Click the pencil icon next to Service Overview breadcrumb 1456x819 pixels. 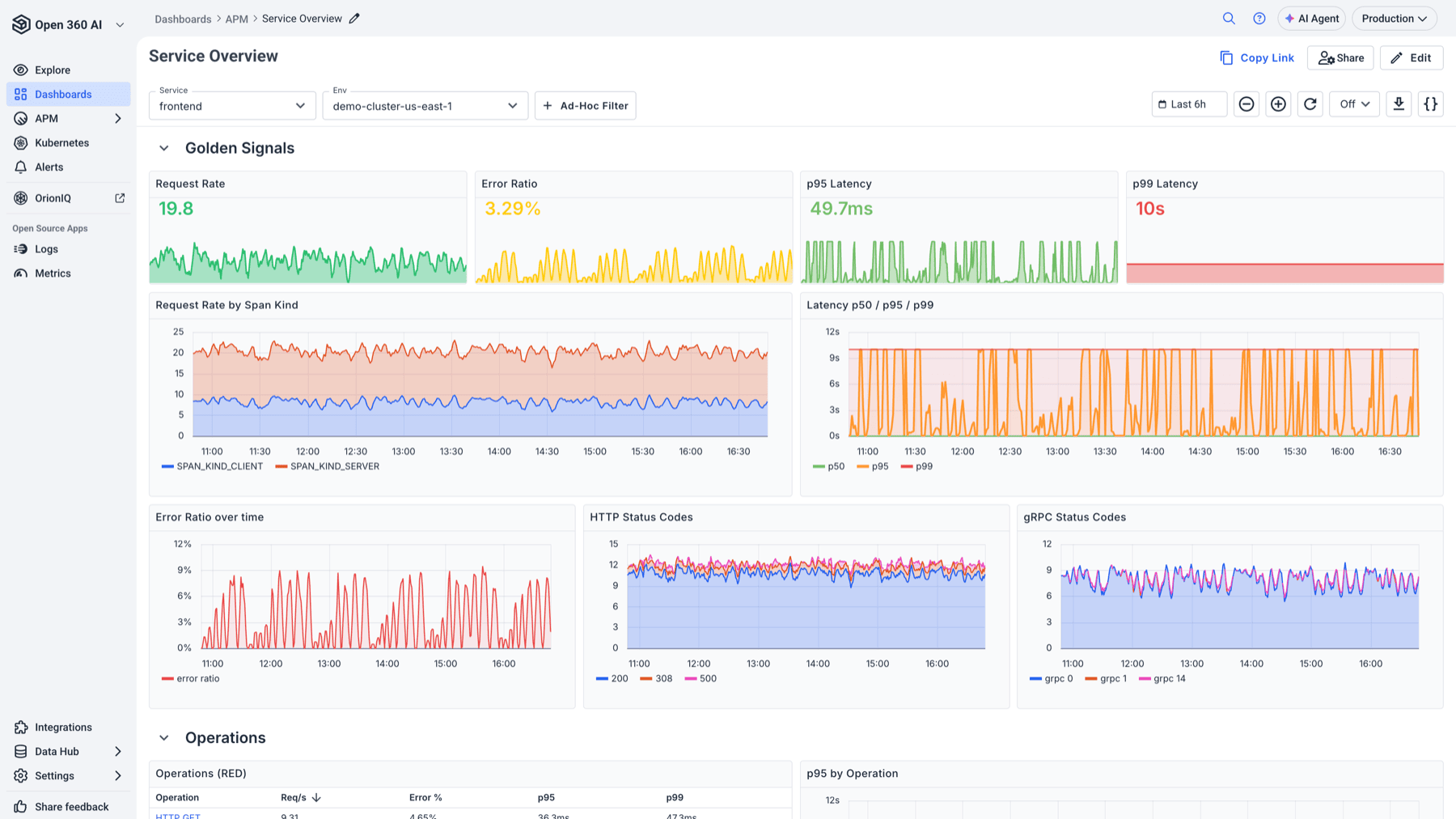click(354, 19)
